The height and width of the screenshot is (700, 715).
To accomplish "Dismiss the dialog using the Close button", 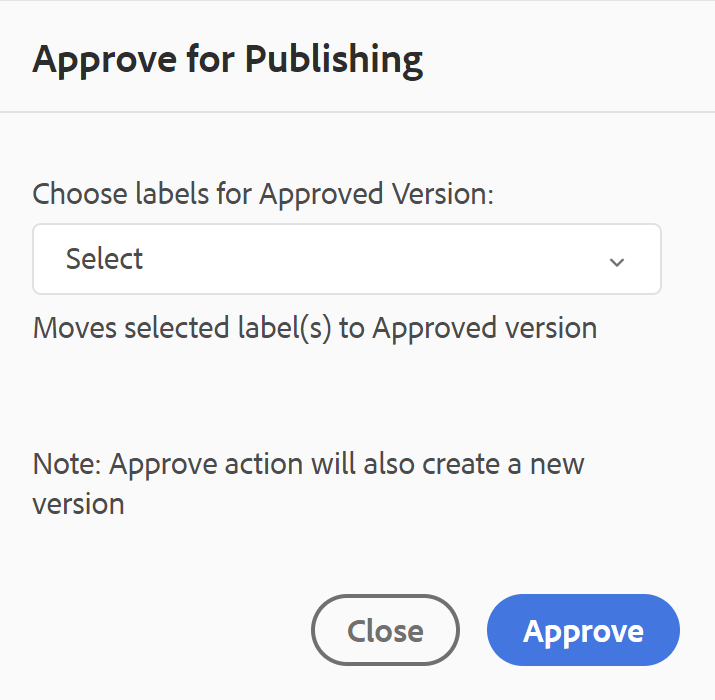I will 385,631.
